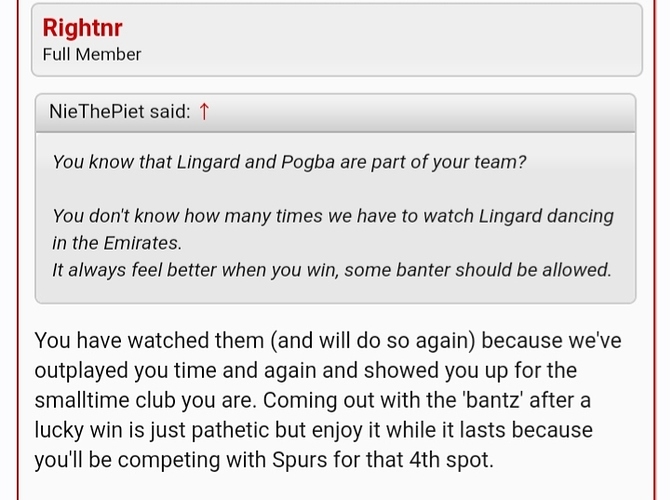670x500 pixels.
Task: Click reply line starting "You have watched them"
Action: pos(327,340)
